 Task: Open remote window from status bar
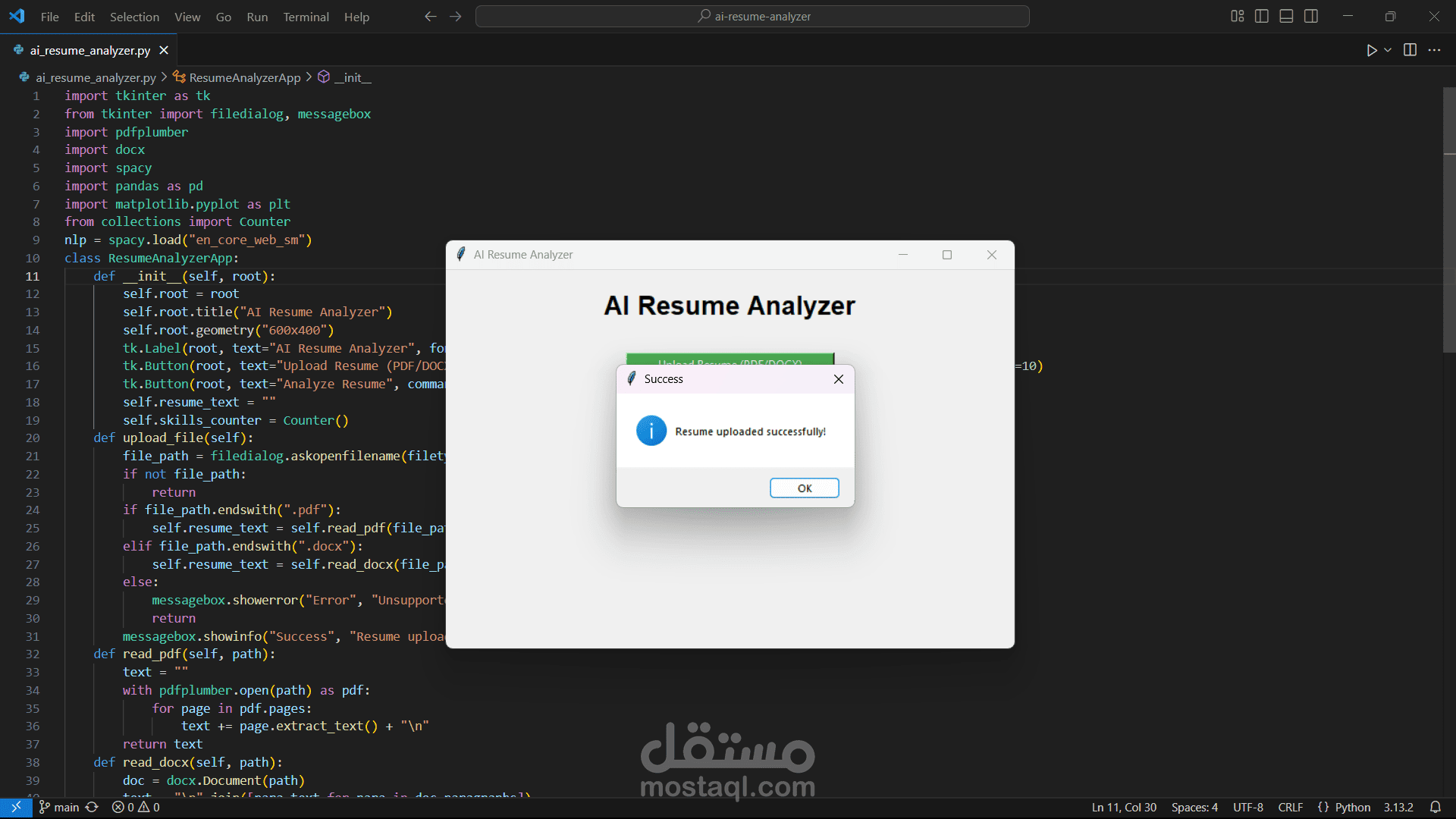[x=16, y=808]
